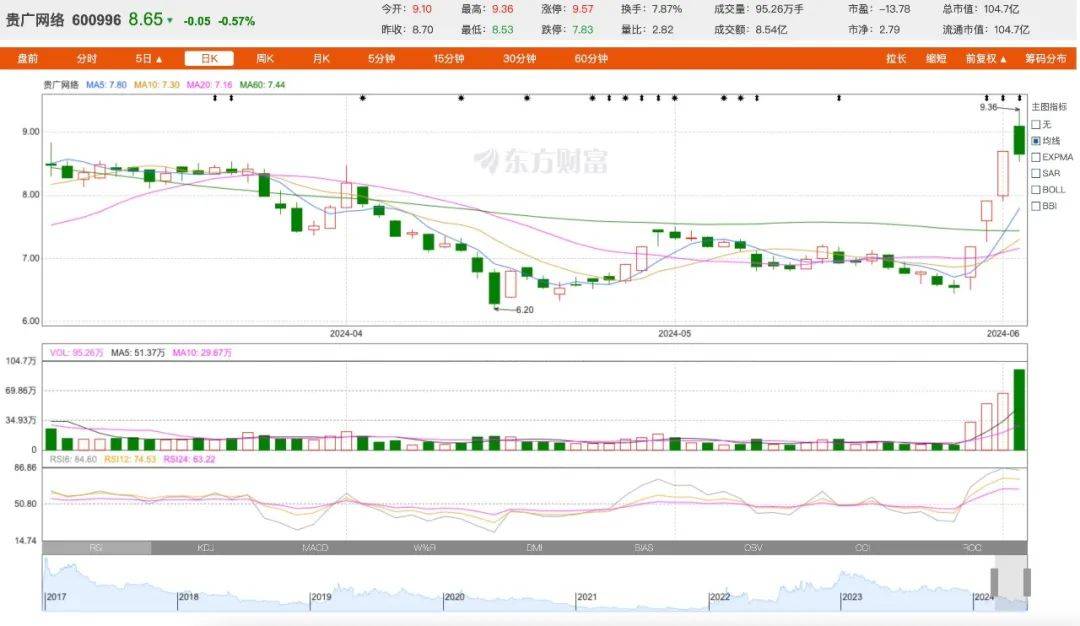The image size is (1080, 626).
Task: Switch to the 周K weekly chart tab
Action: tap(265, 59)
